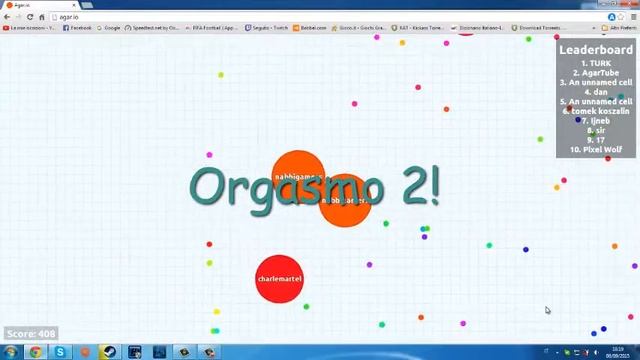Image resolution: width=640 pixels, height=360 pixels.
Task: Click leaderboard entry 10. Pixel Wolf
Action: pyautogui.click(x=596, y=149)
